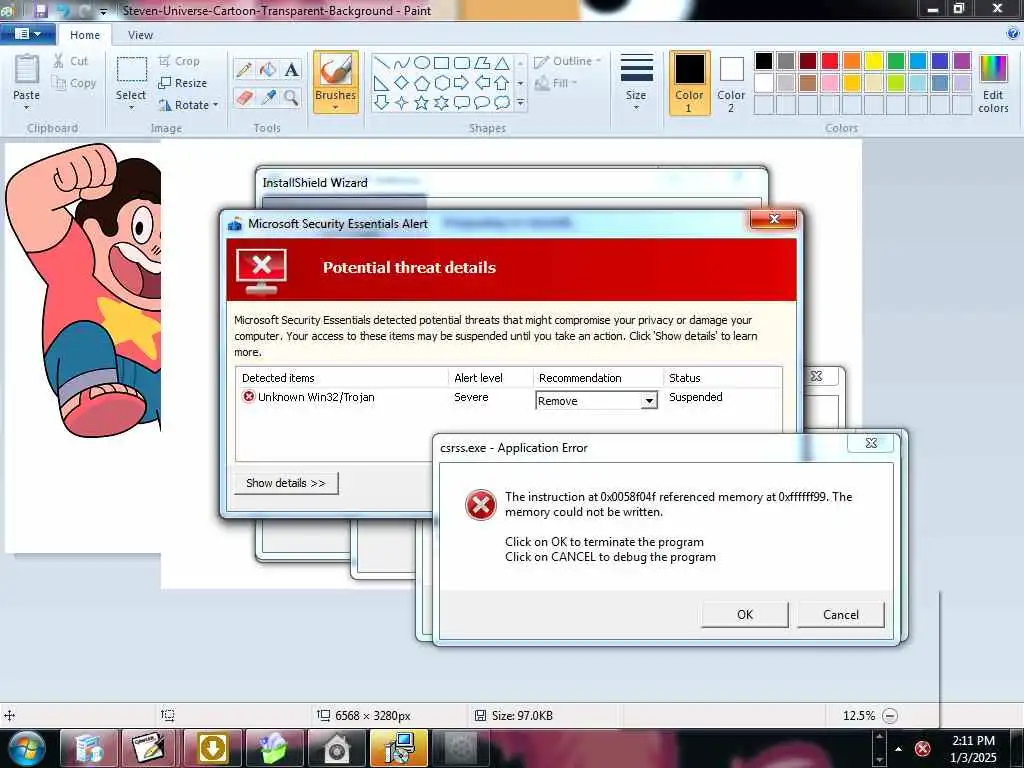
Task: Click the yellow download arrow taskbar icon
Action: (x=213, y=748)
